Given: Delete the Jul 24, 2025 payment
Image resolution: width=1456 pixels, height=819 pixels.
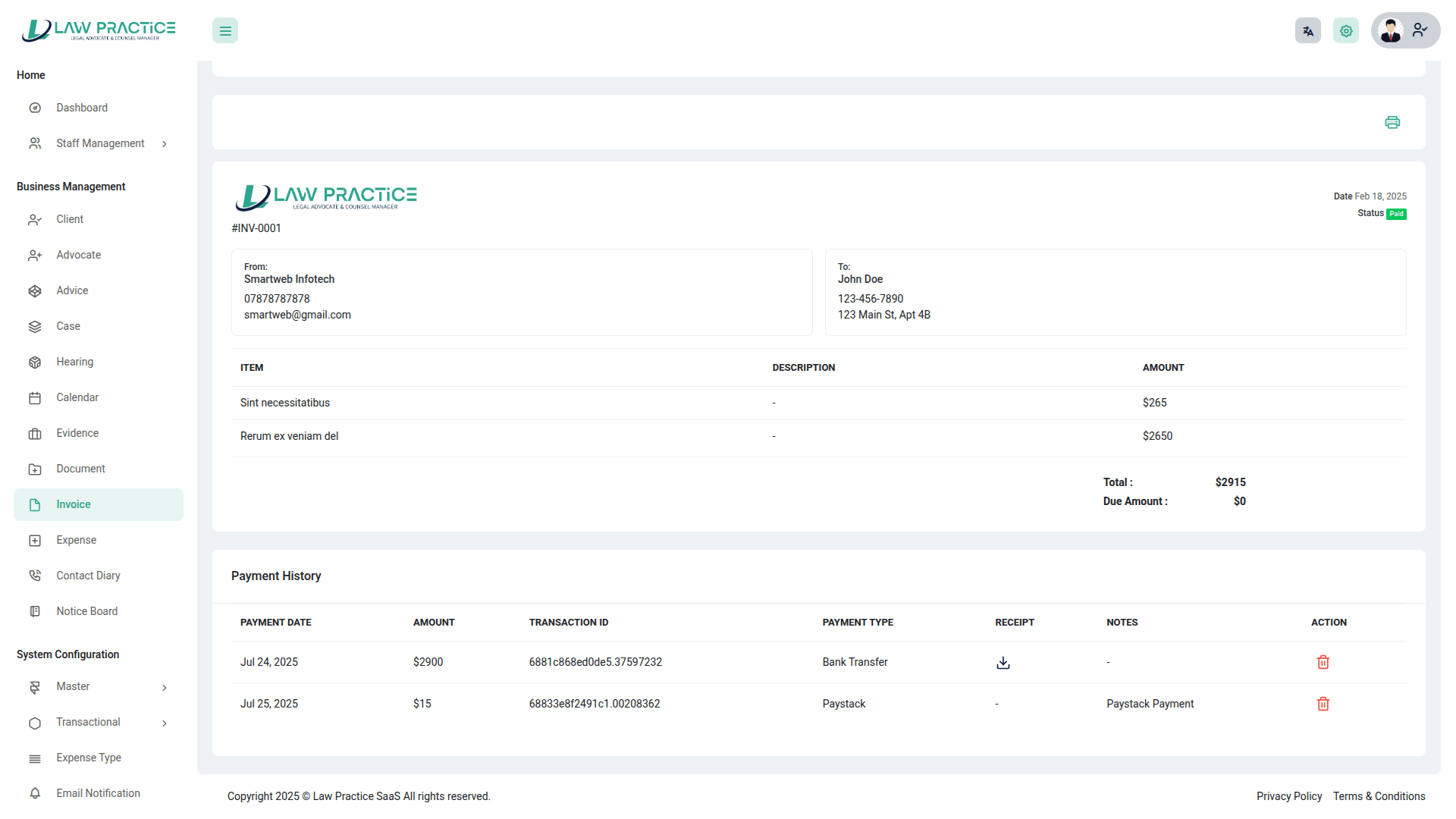Looking at the screenshot, I should click(1323, 663).
